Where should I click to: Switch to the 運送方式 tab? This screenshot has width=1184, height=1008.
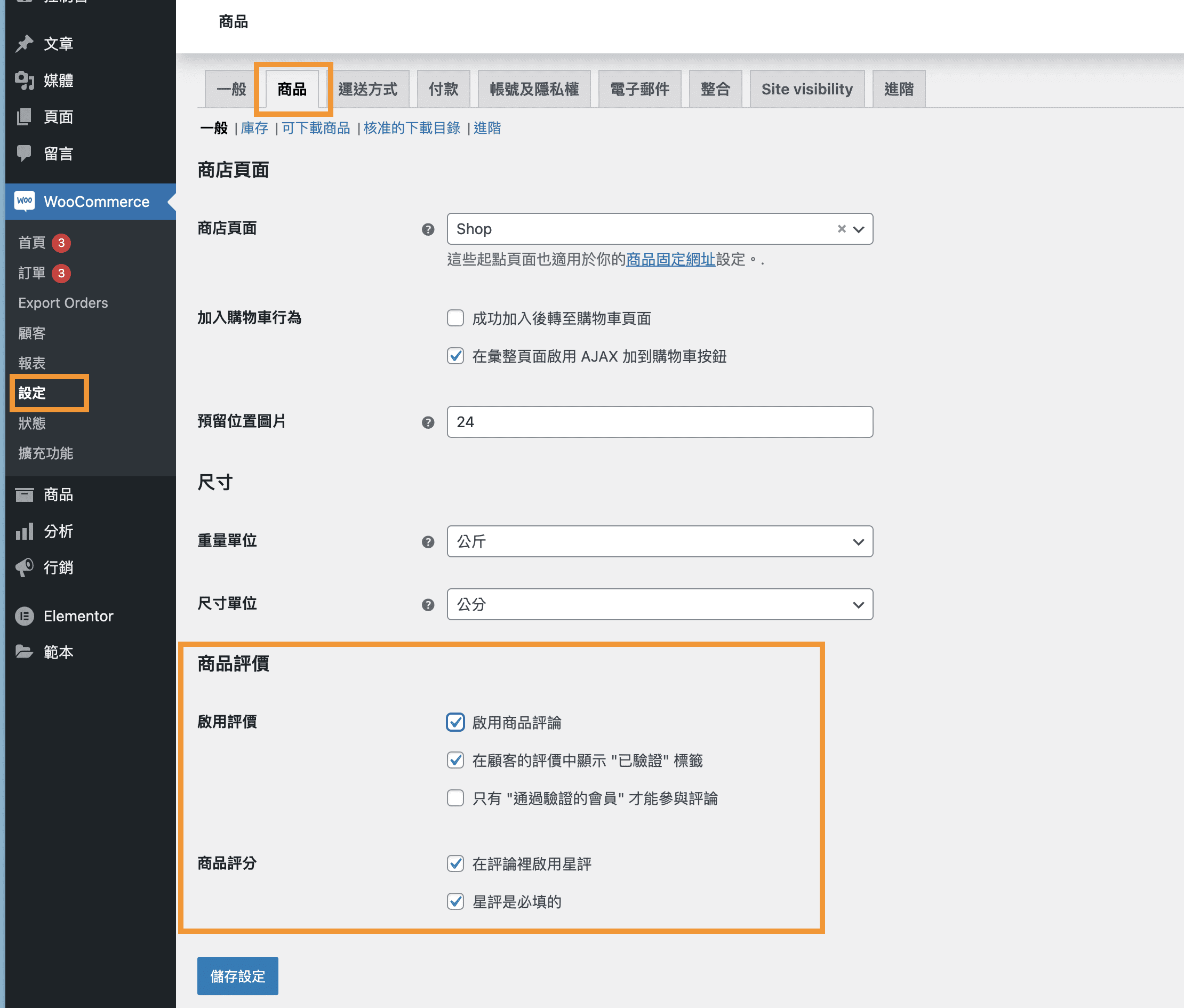[367, 89]
